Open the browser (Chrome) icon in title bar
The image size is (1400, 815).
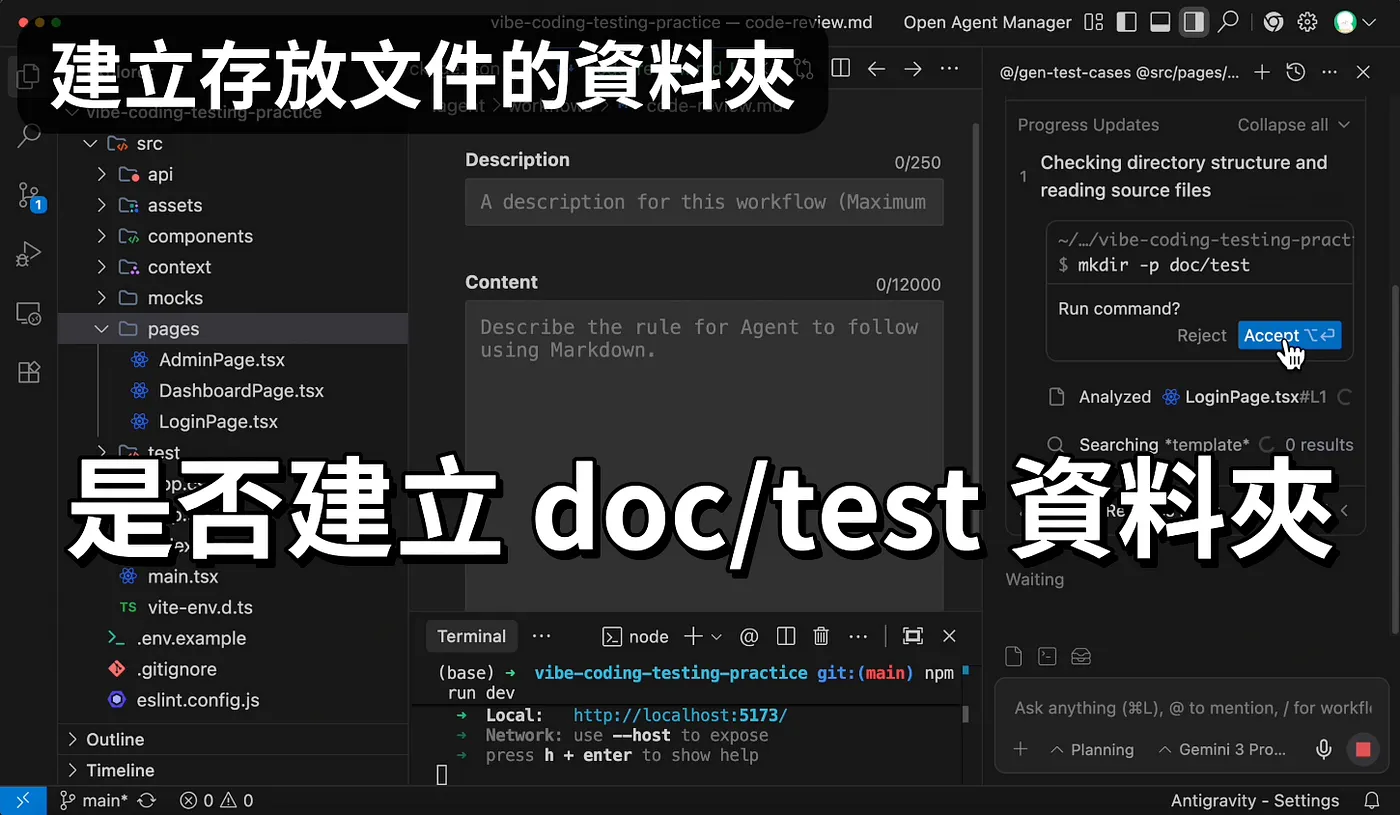[x=1273, y=22]
